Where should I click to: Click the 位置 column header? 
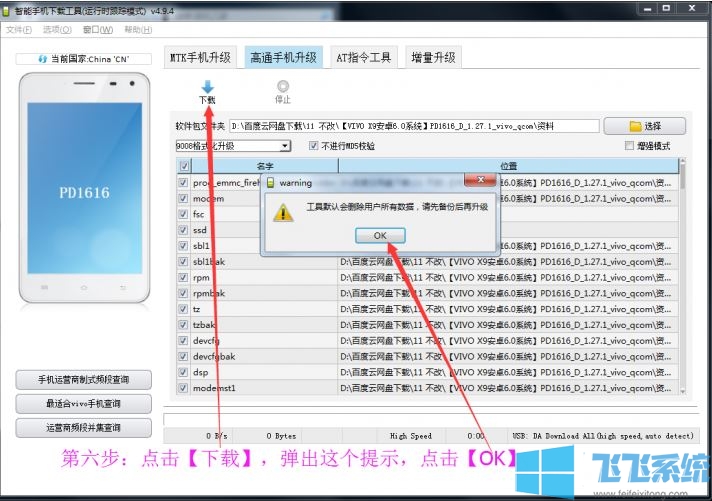click(508, 166)
